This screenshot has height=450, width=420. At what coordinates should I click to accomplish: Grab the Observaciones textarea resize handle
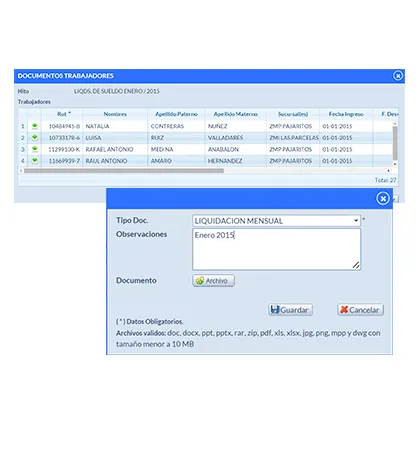356,265
